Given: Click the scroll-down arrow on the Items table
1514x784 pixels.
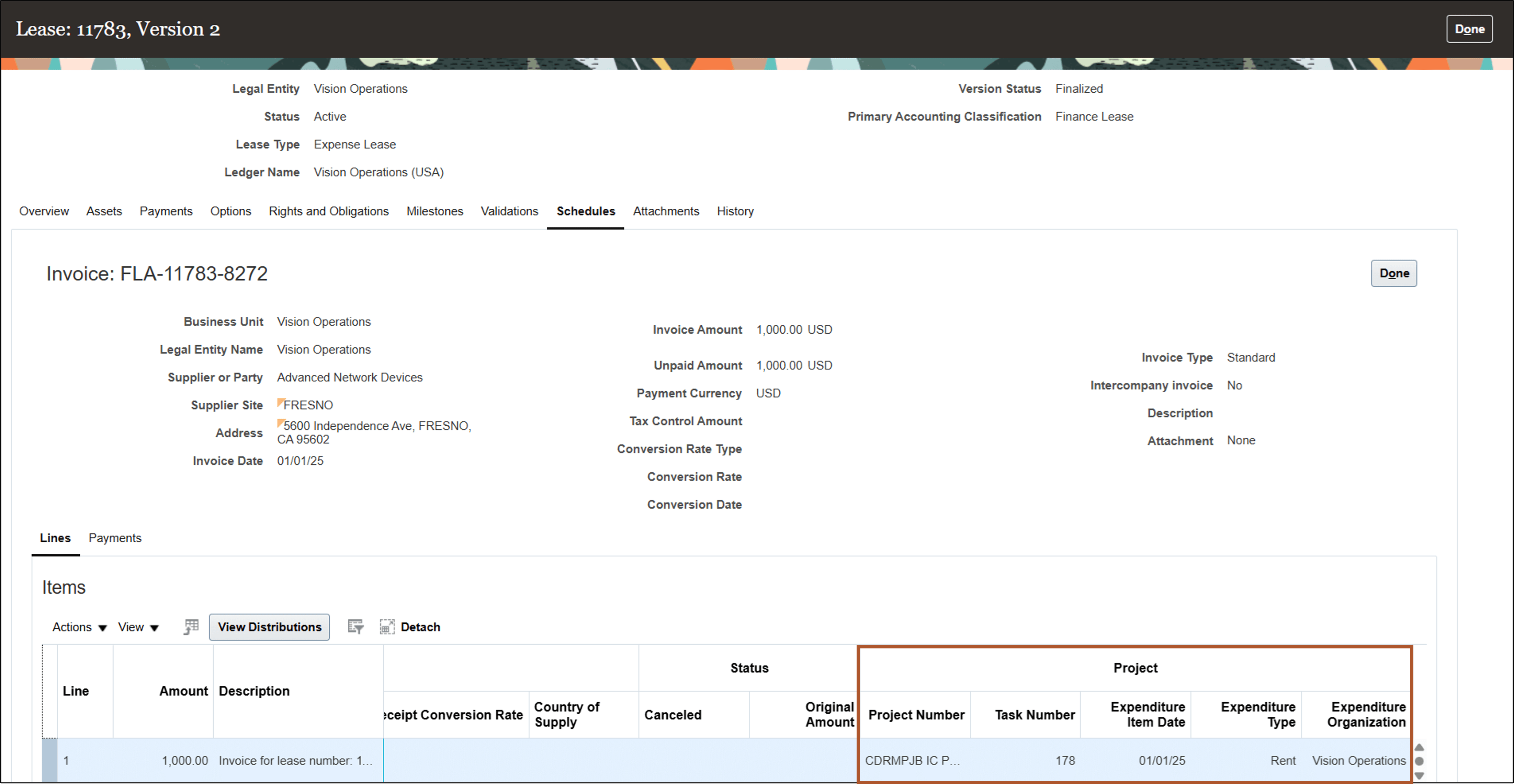Looking at the screenshot, I should [1419, 776].
